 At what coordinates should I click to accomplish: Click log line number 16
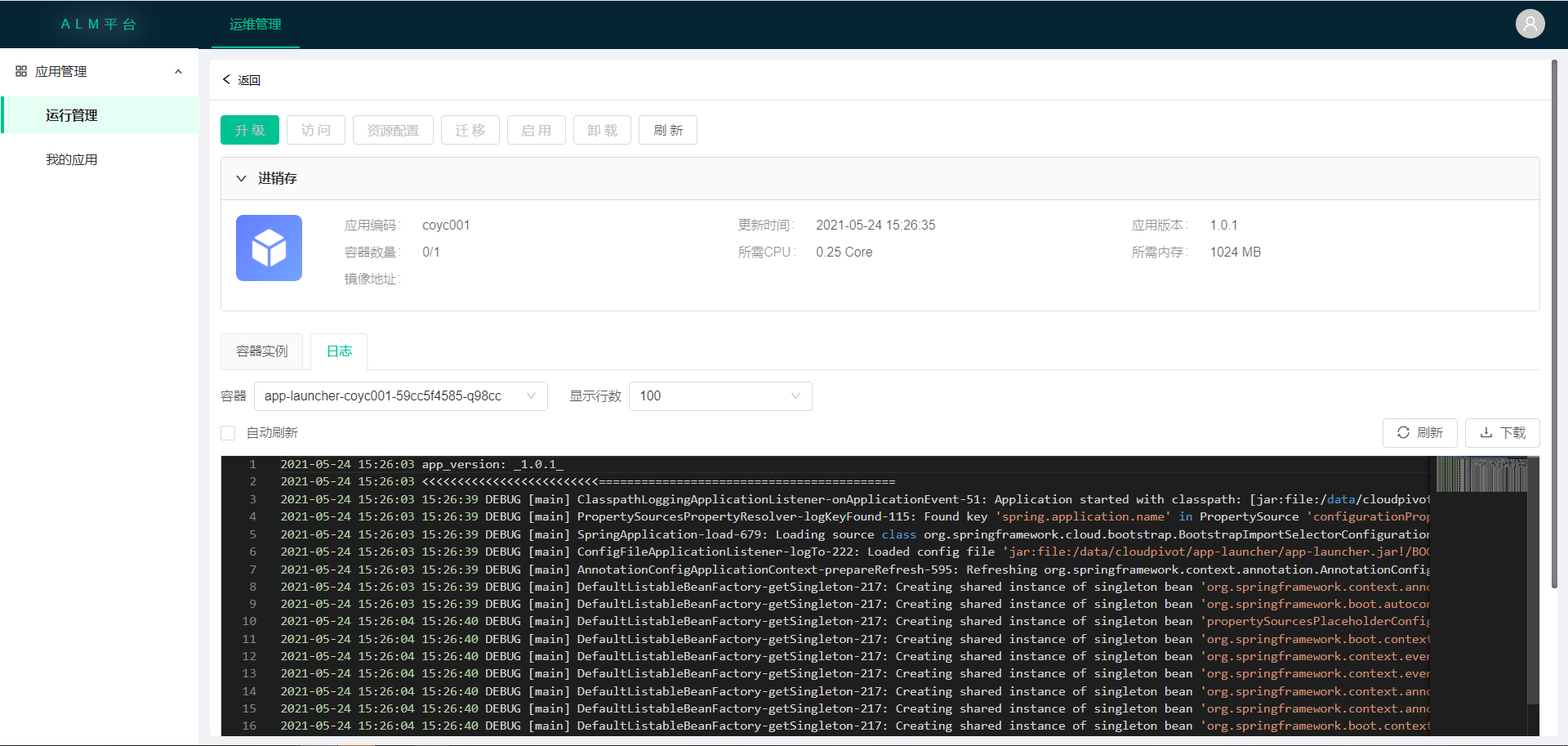pos(249,726)
